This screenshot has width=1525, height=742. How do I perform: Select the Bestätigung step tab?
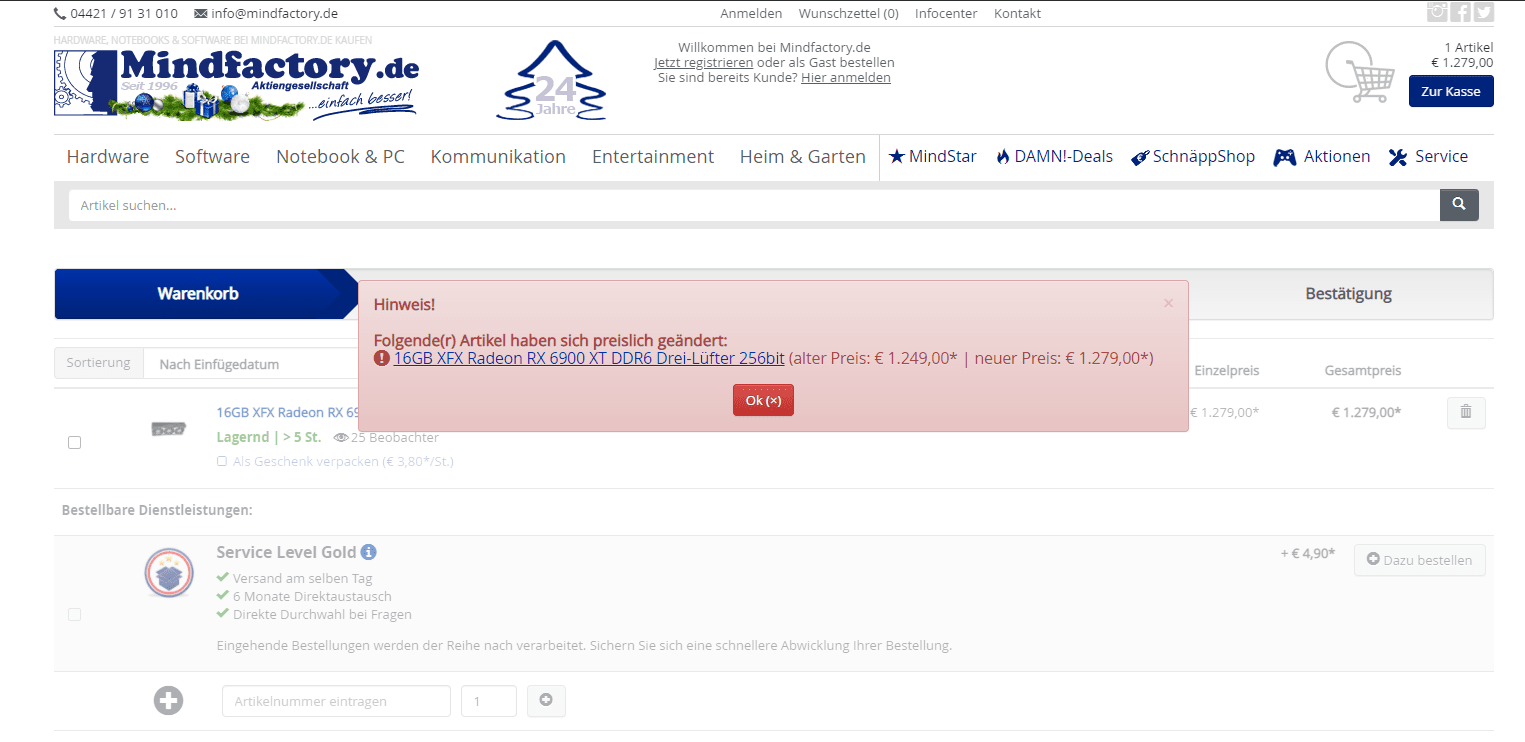coord(1348,294)
